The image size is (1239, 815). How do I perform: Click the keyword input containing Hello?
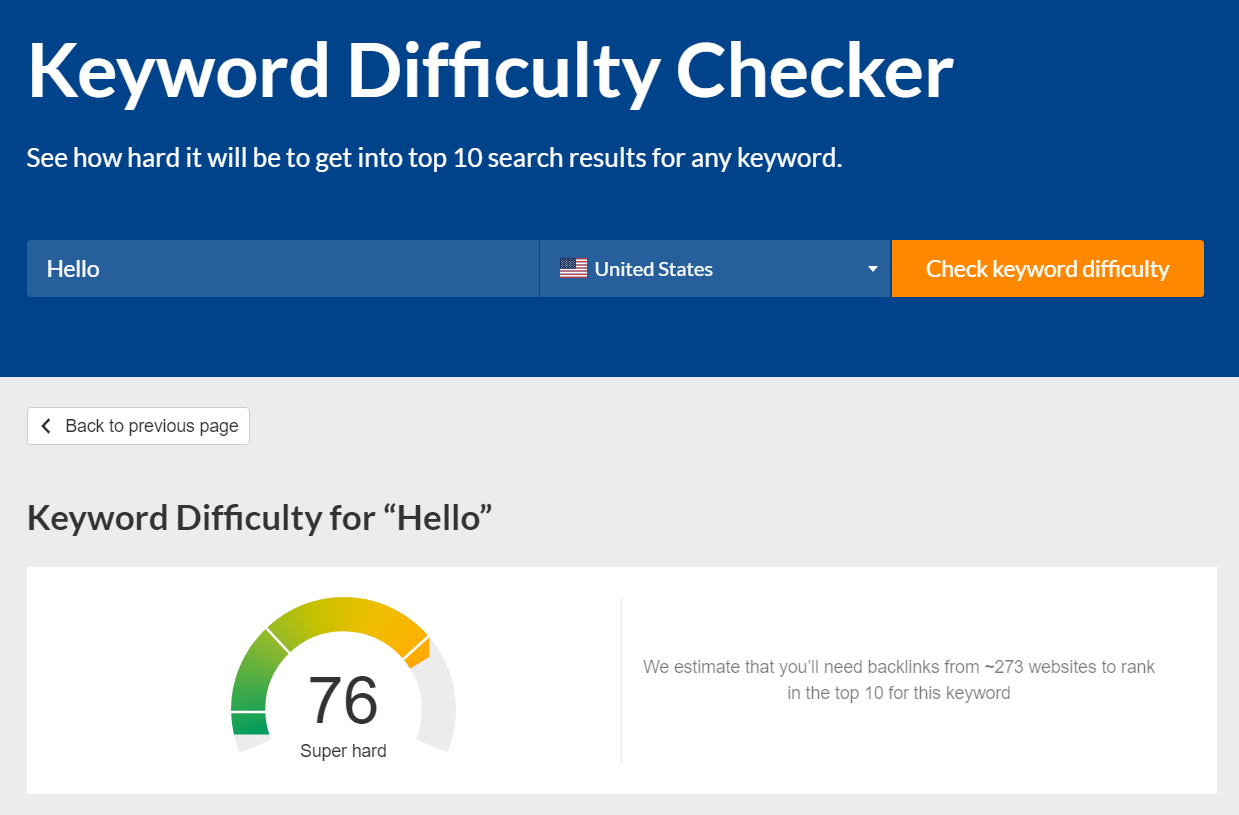[x=282, y=268]
